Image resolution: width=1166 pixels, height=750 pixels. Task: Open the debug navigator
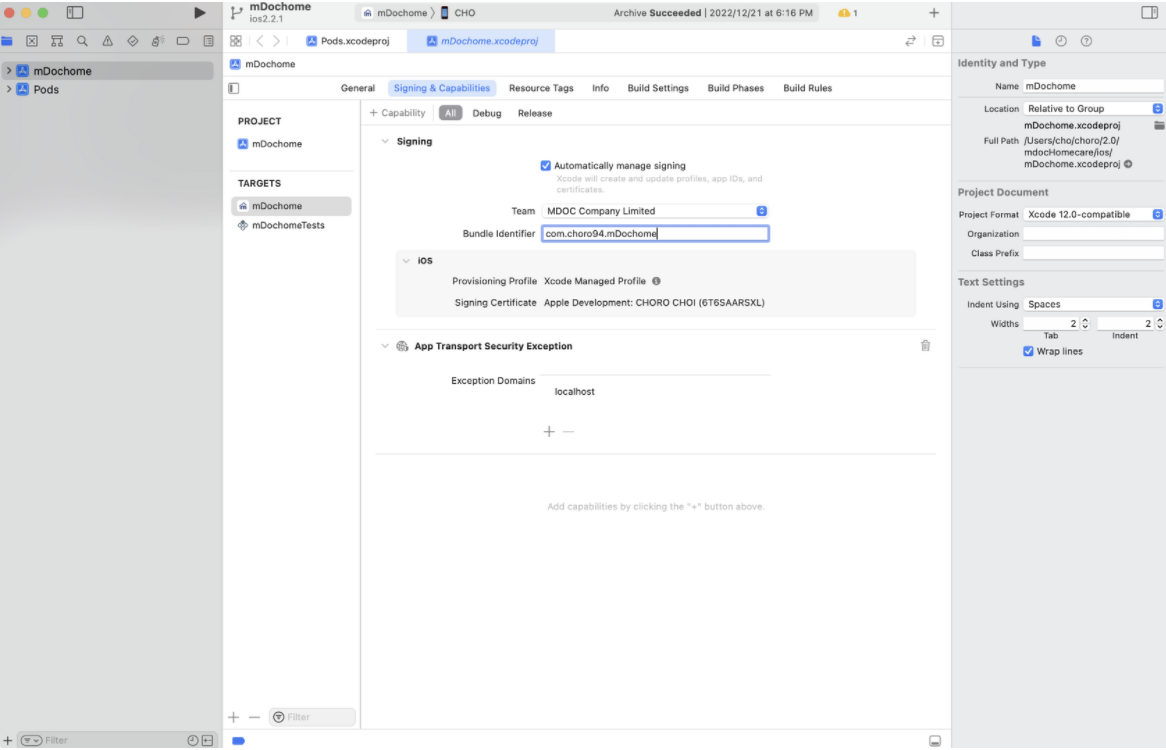pos(158,41)
